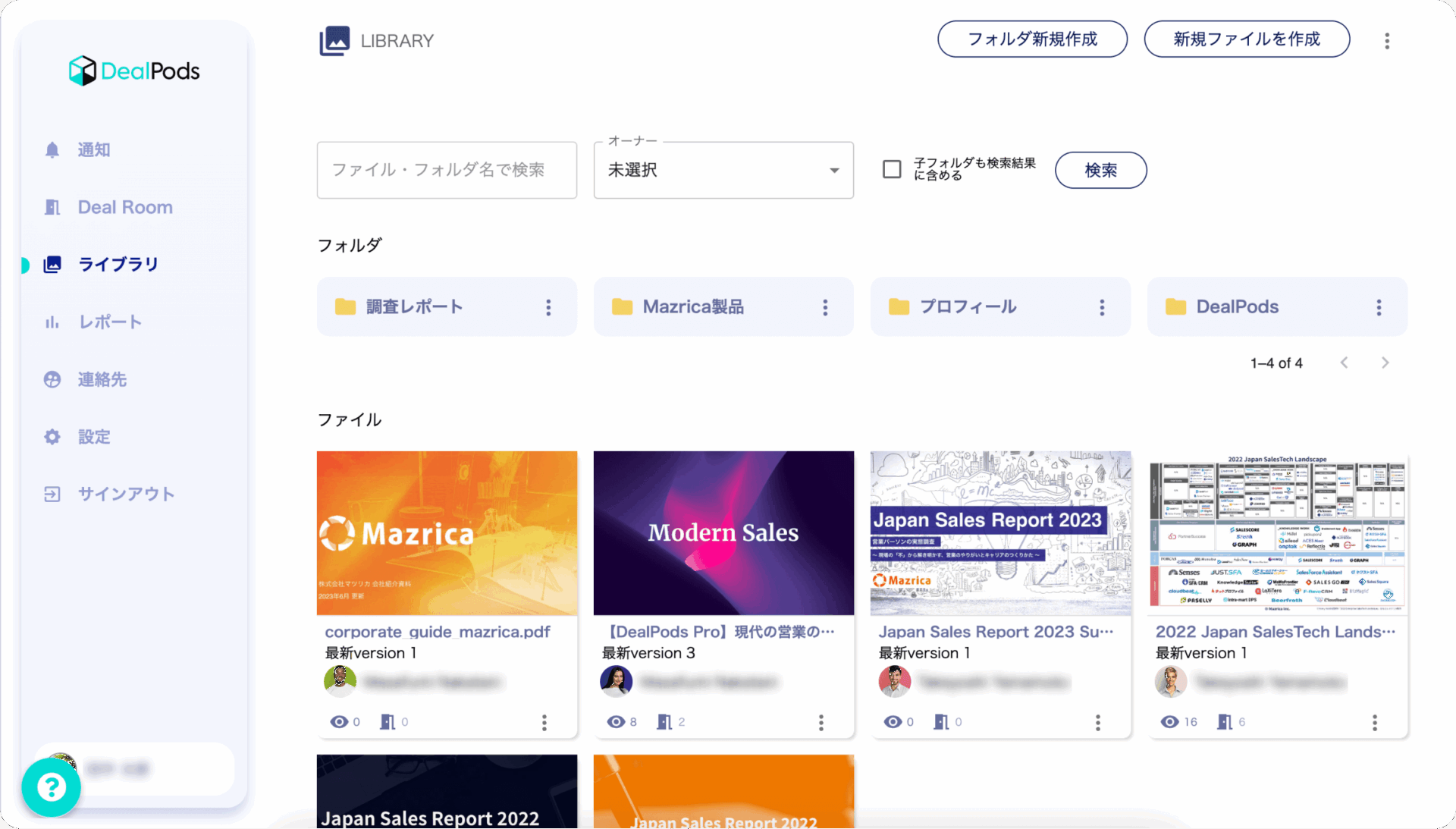Open the Modern Sales thumbnail

(x=723, y=533)
